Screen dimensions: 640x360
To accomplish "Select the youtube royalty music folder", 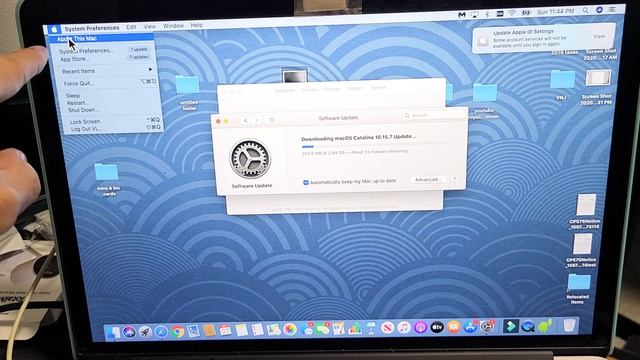I will [x=484, y=101].
